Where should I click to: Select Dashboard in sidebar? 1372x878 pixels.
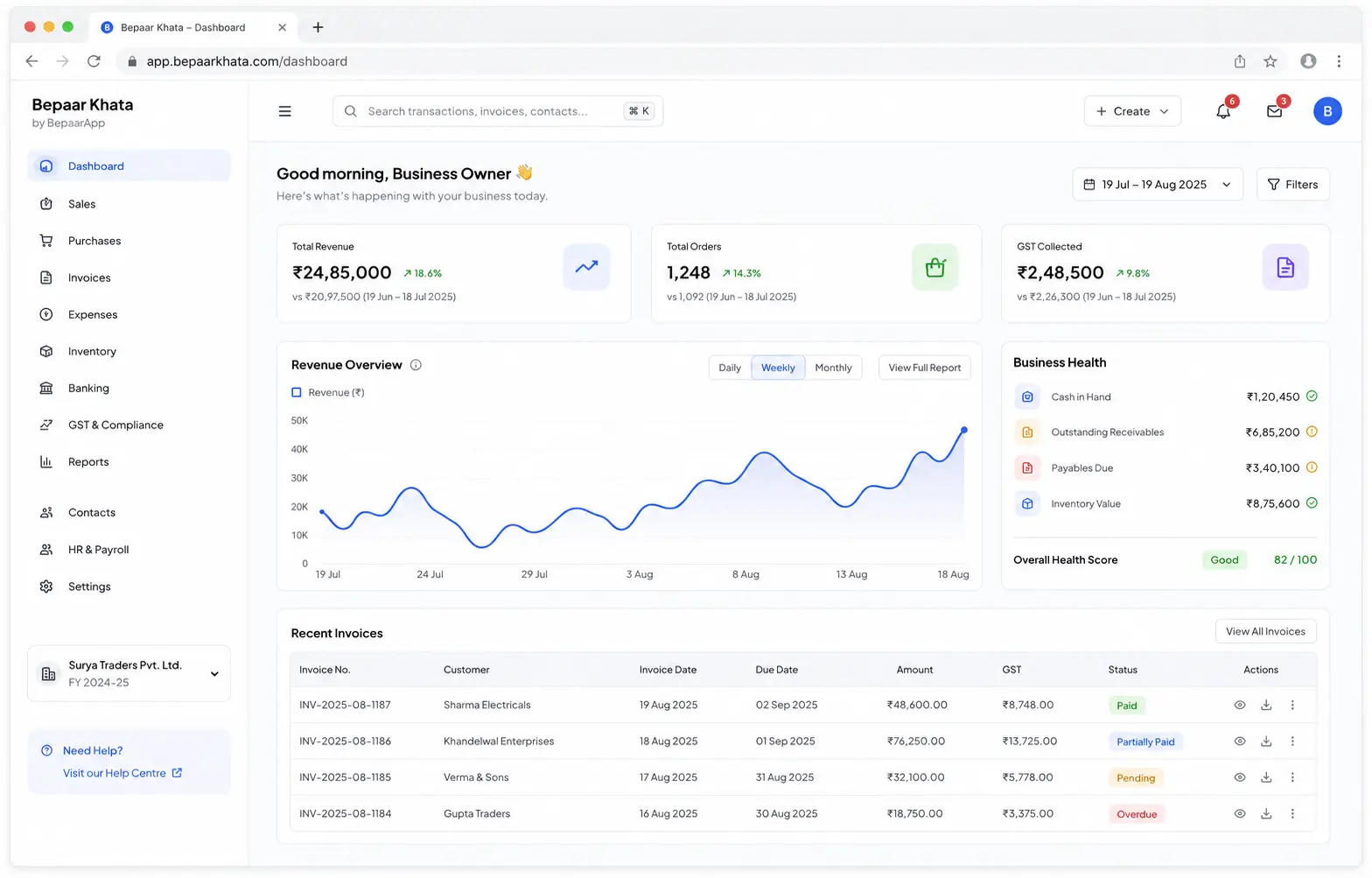click(x=129, y=166)
